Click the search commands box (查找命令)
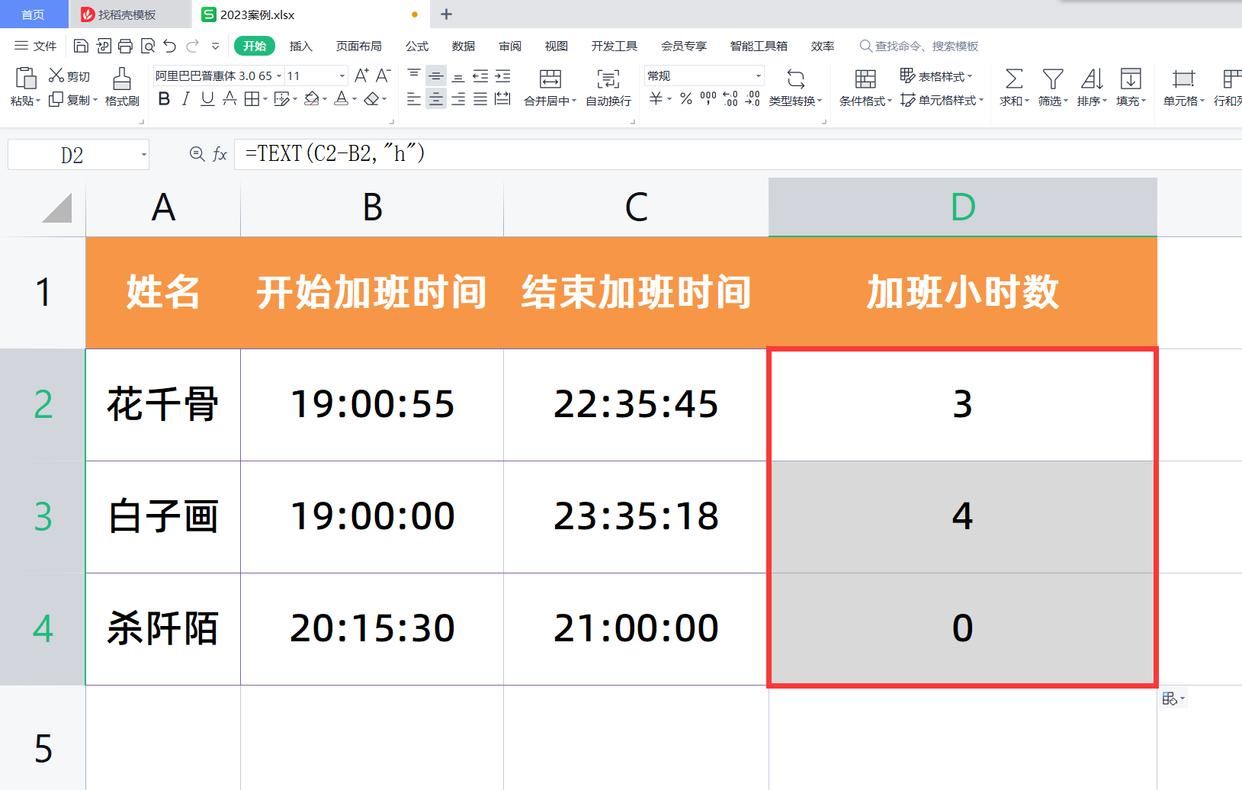This screenshot has height=790, width=1242. pyautogui.click(x=919, y=46)
